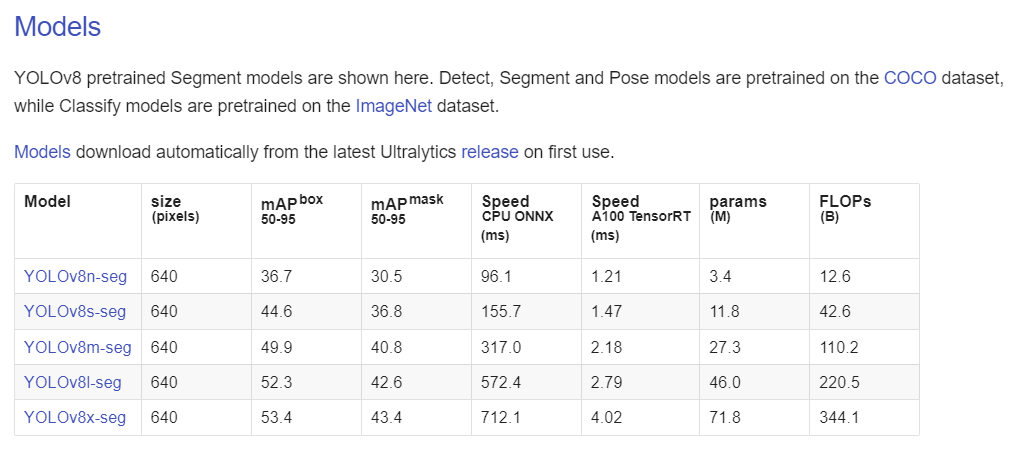Open the YOLOv8l-seg model link

click(73, 382)
